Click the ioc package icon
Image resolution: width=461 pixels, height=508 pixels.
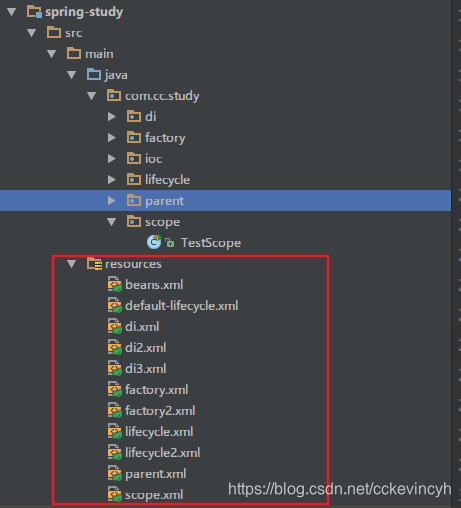(x=134, y=158)
